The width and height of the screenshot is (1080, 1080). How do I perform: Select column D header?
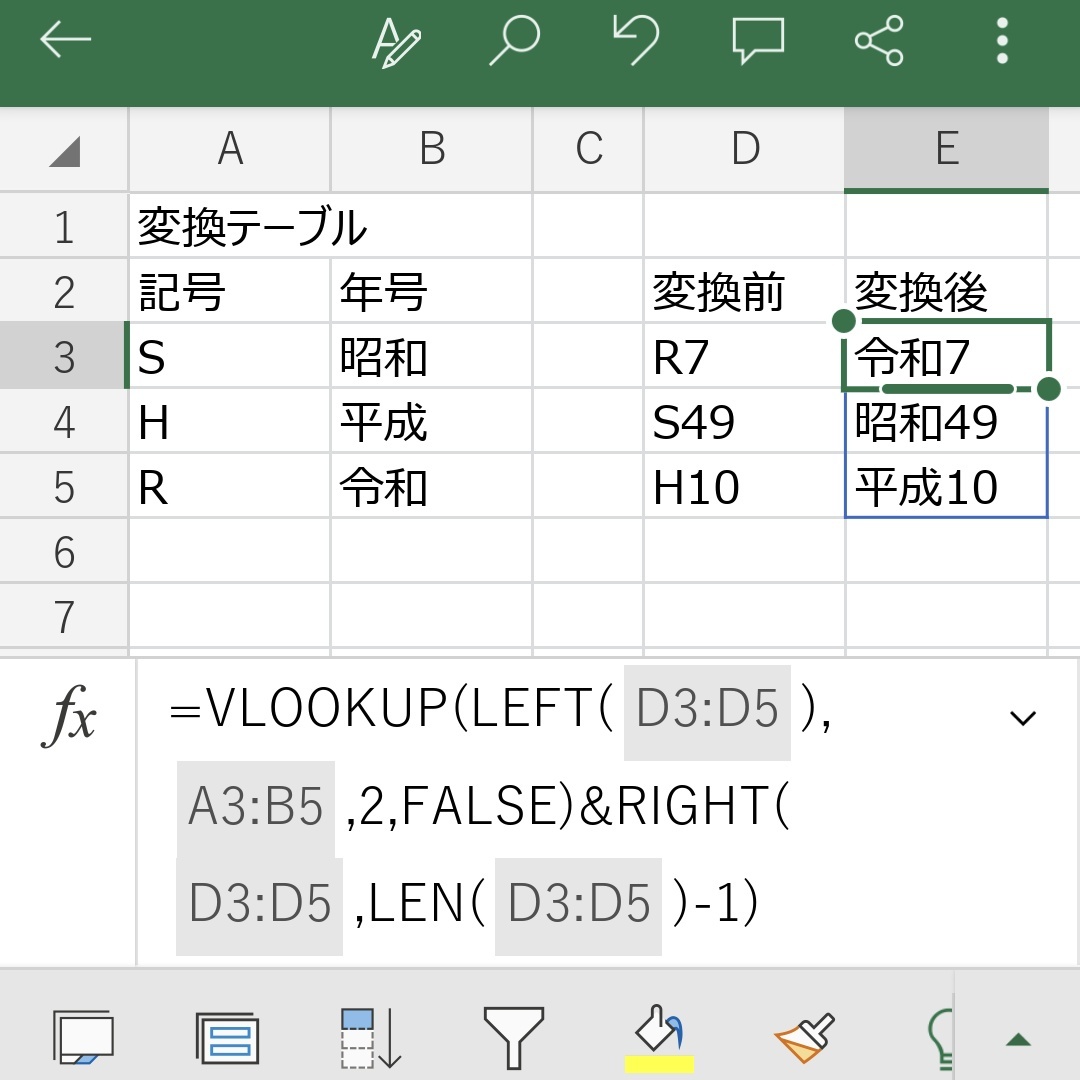coord(745,149)
